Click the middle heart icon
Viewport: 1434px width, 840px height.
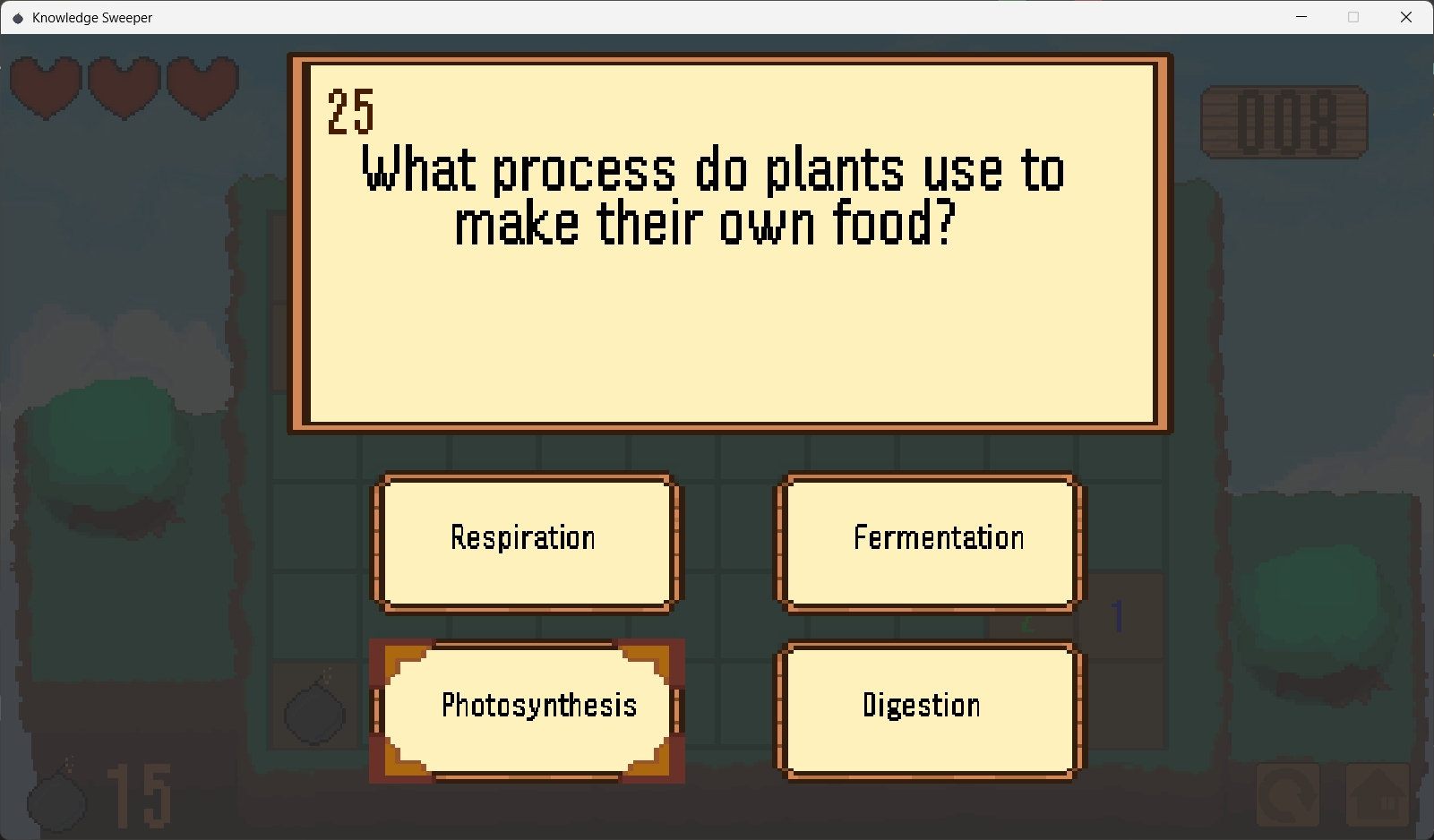(124, 85)
